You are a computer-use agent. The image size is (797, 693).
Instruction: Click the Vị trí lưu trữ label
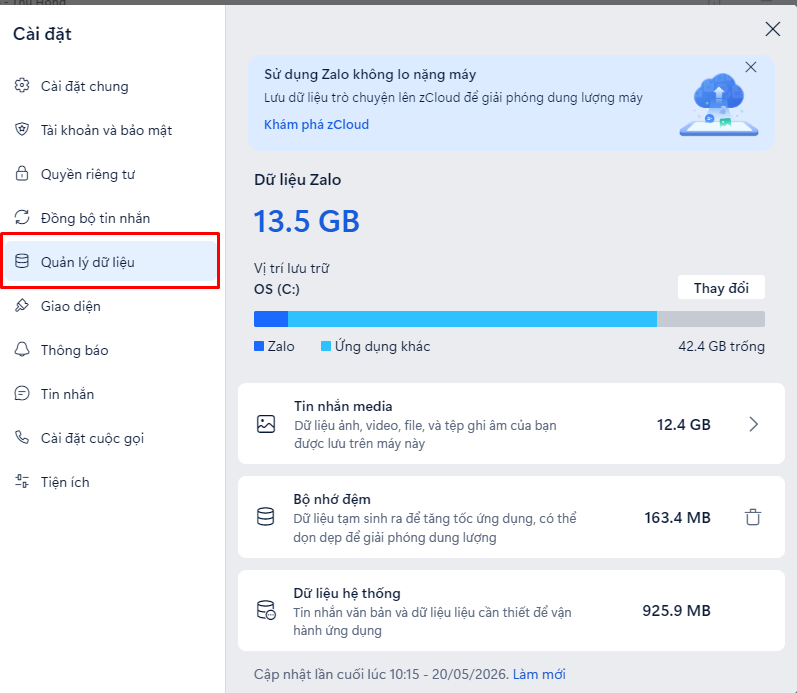[292, 268]
